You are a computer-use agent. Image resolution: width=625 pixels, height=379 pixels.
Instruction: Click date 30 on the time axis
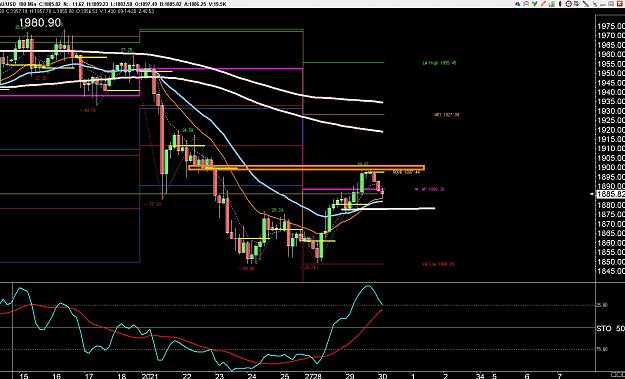point(382,375)
